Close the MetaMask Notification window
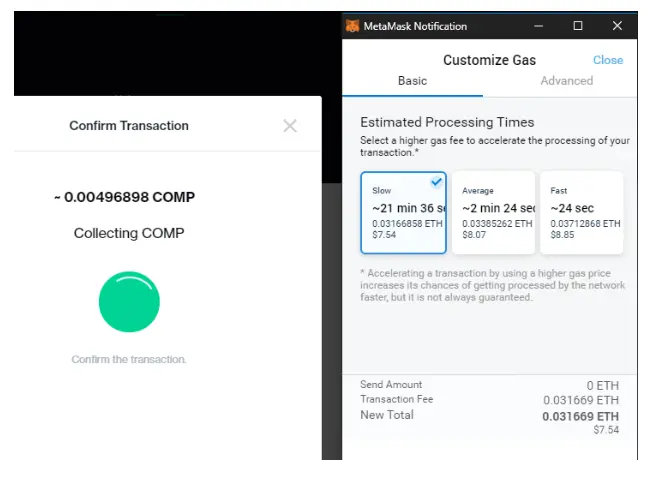This screenshot has height=482, width=647. click(x=617, y=26)
